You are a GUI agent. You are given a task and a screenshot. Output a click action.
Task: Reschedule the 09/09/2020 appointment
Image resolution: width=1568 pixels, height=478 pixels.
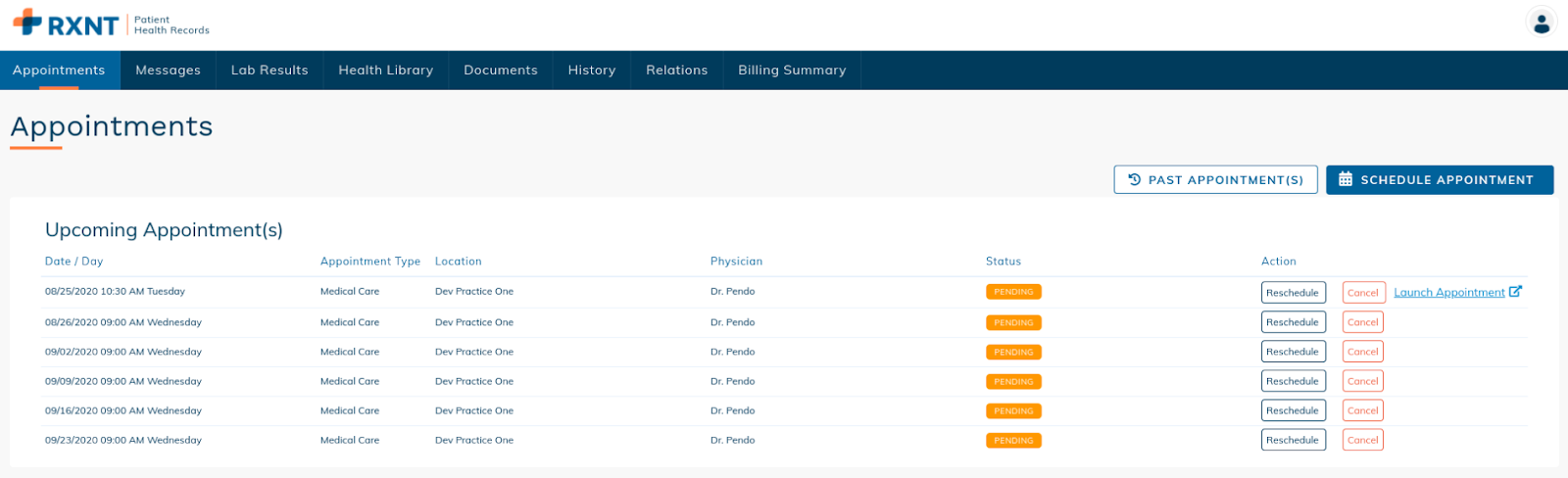(x=1293, y=381)
